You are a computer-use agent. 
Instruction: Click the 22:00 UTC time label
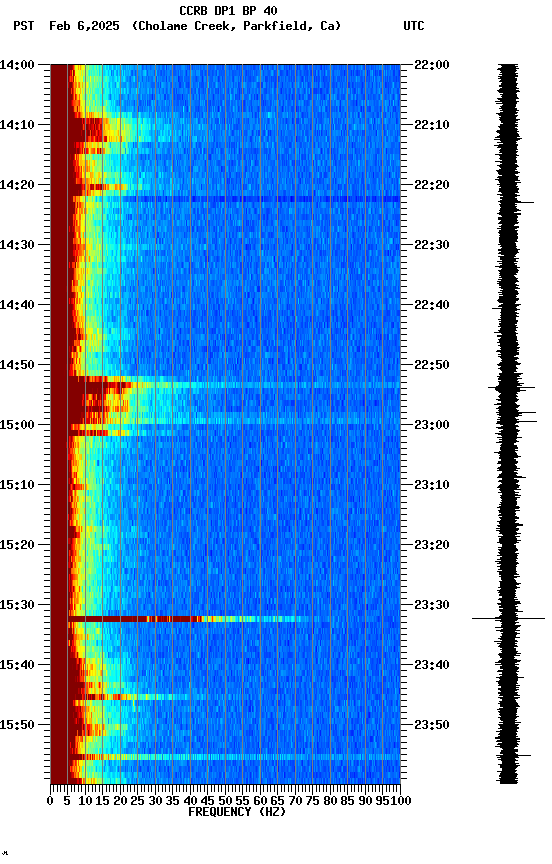432,65
